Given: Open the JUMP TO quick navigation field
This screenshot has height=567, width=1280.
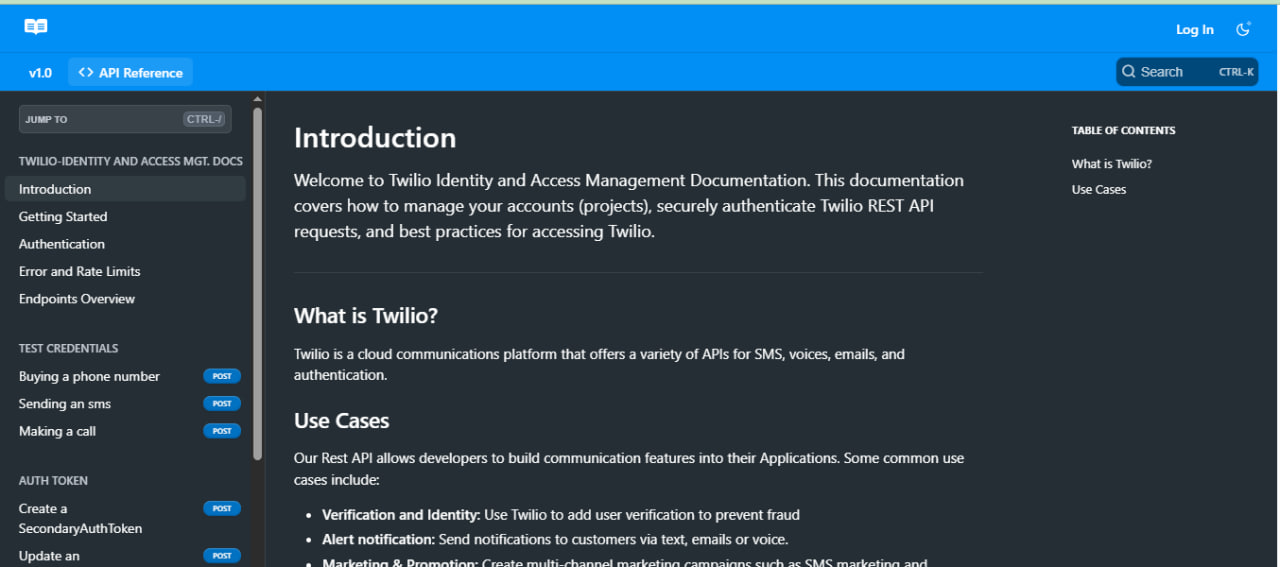Looking at the screenshot, I should pyautogui.click(x=125, y=119).
